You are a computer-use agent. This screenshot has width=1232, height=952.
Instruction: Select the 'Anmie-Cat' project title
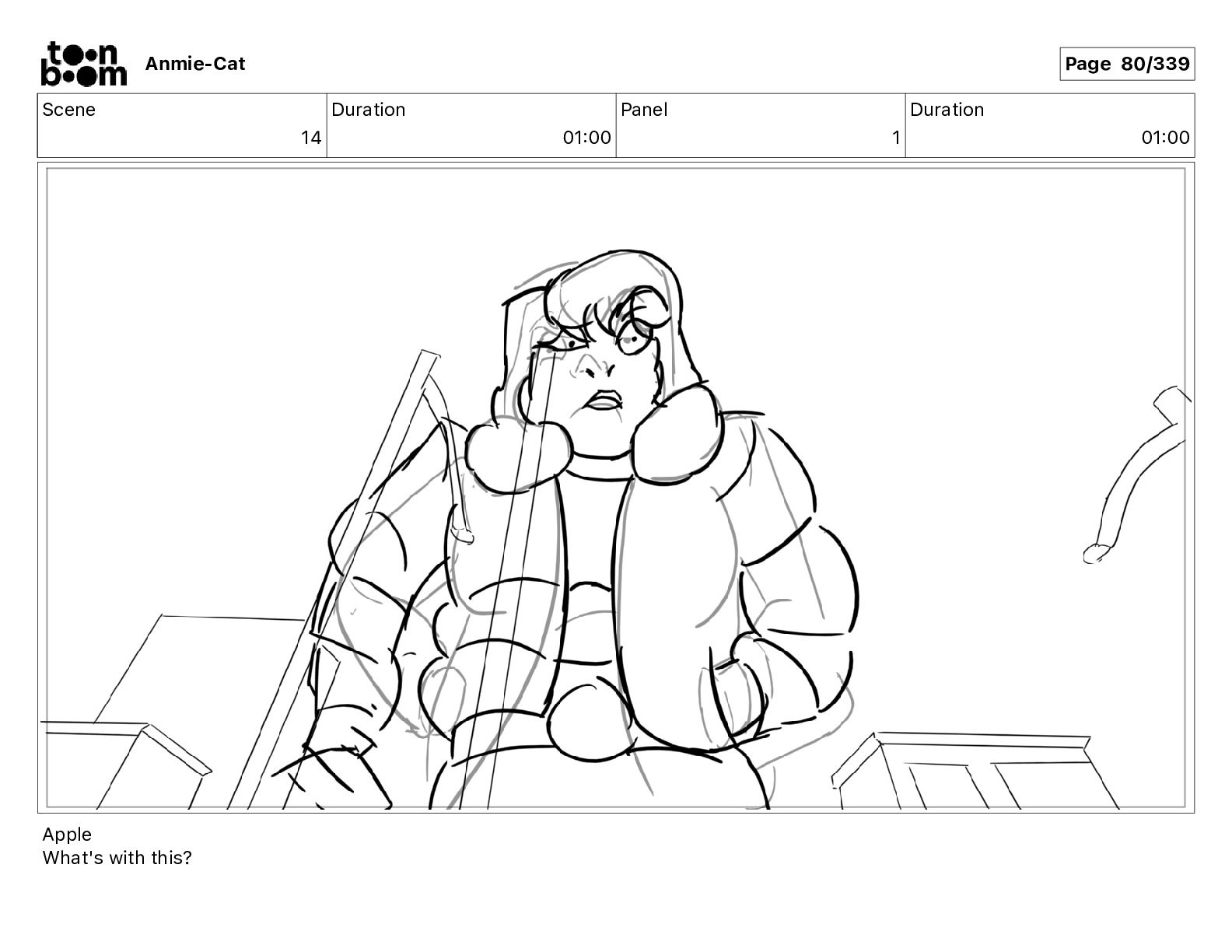194,64
